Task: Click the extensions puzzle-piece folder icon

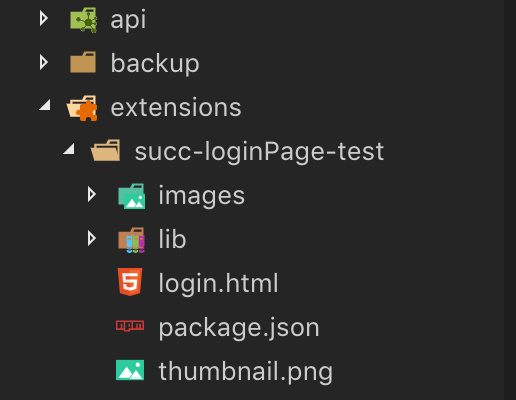Action: [x=82, y=108]
